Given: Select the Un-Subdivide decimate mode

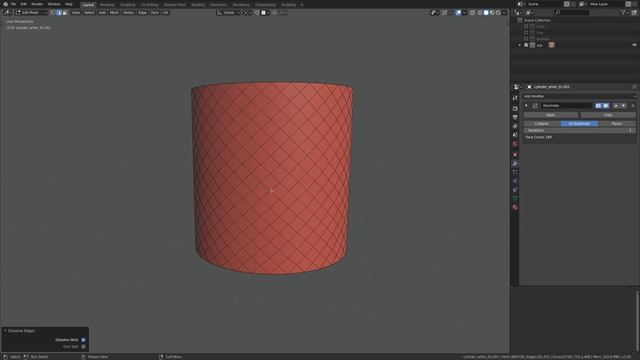Looking at the screenshot, I should point(579,124).
